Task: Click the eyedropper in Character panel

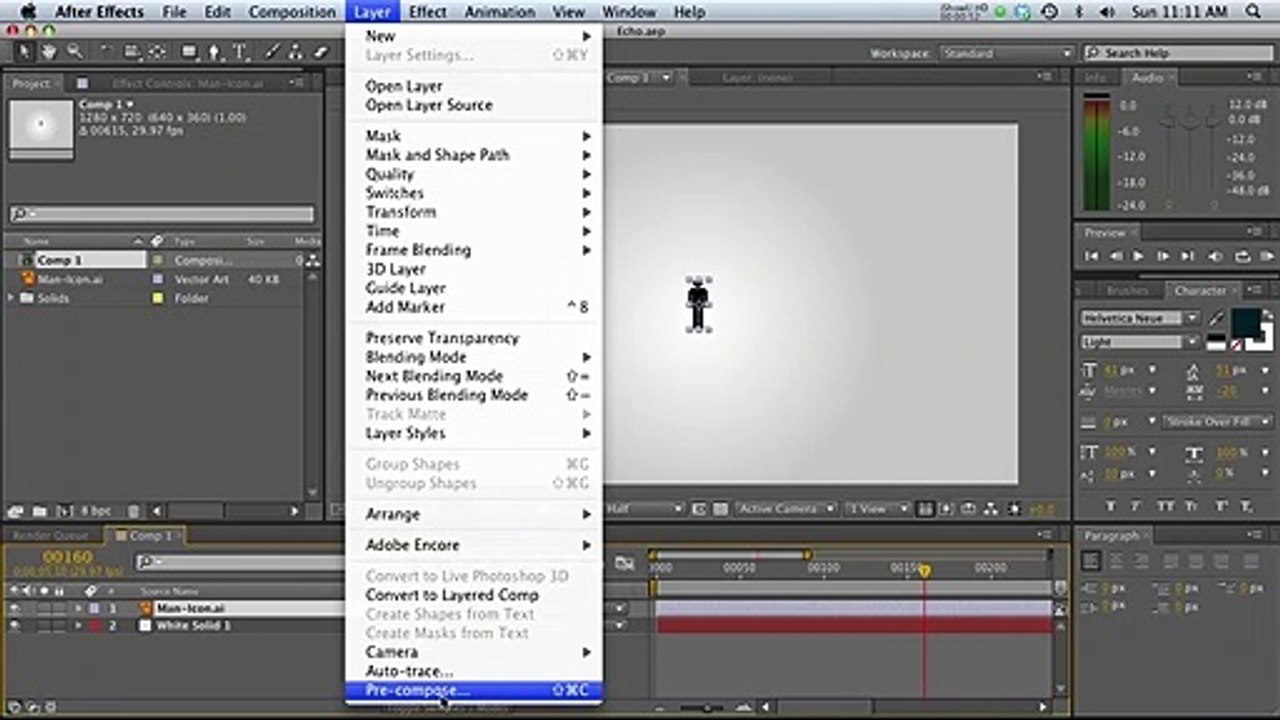Action: coord(1217,319)
